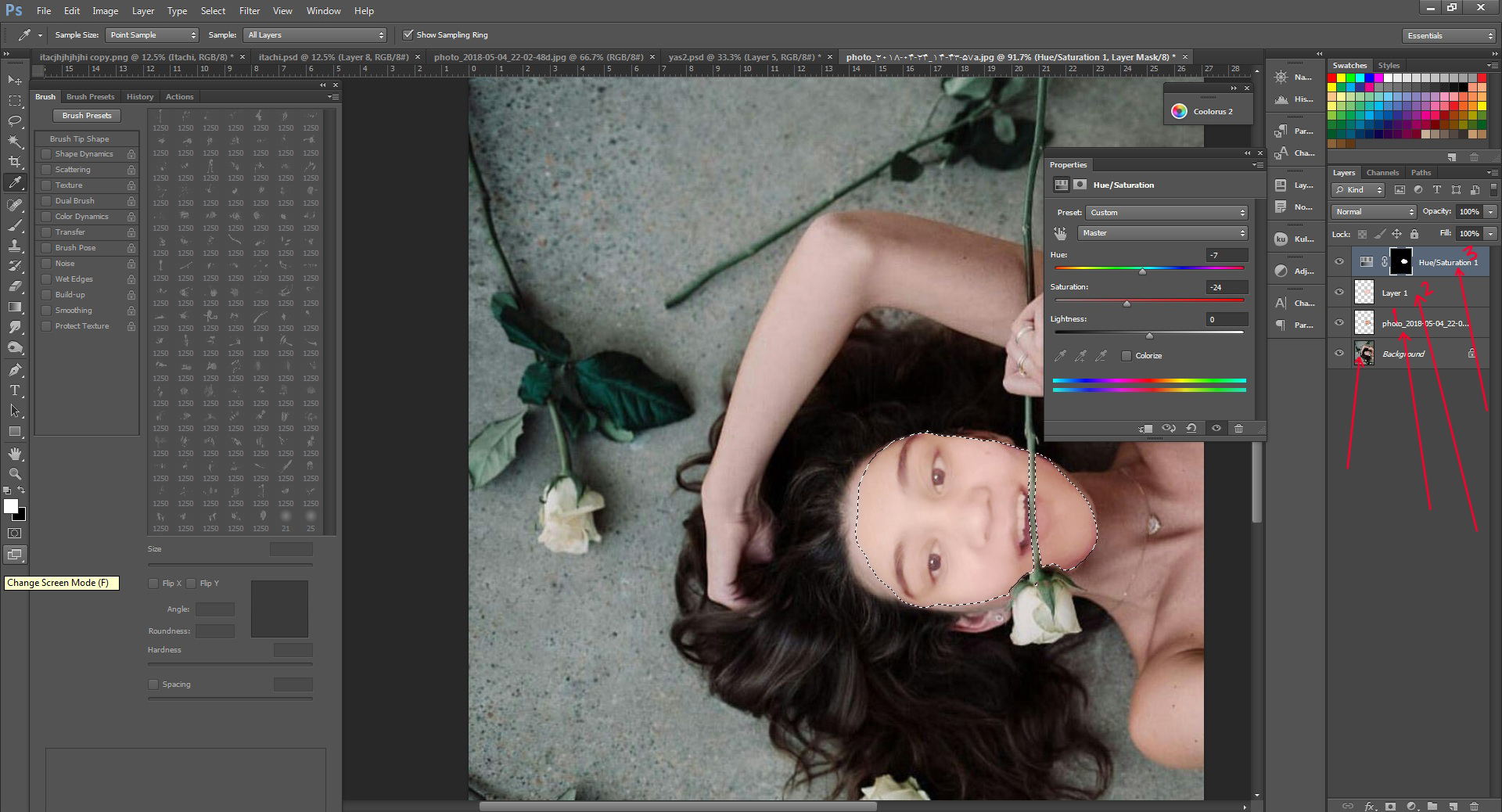Click the on-image adjustment hand tool

[1060, 233]
